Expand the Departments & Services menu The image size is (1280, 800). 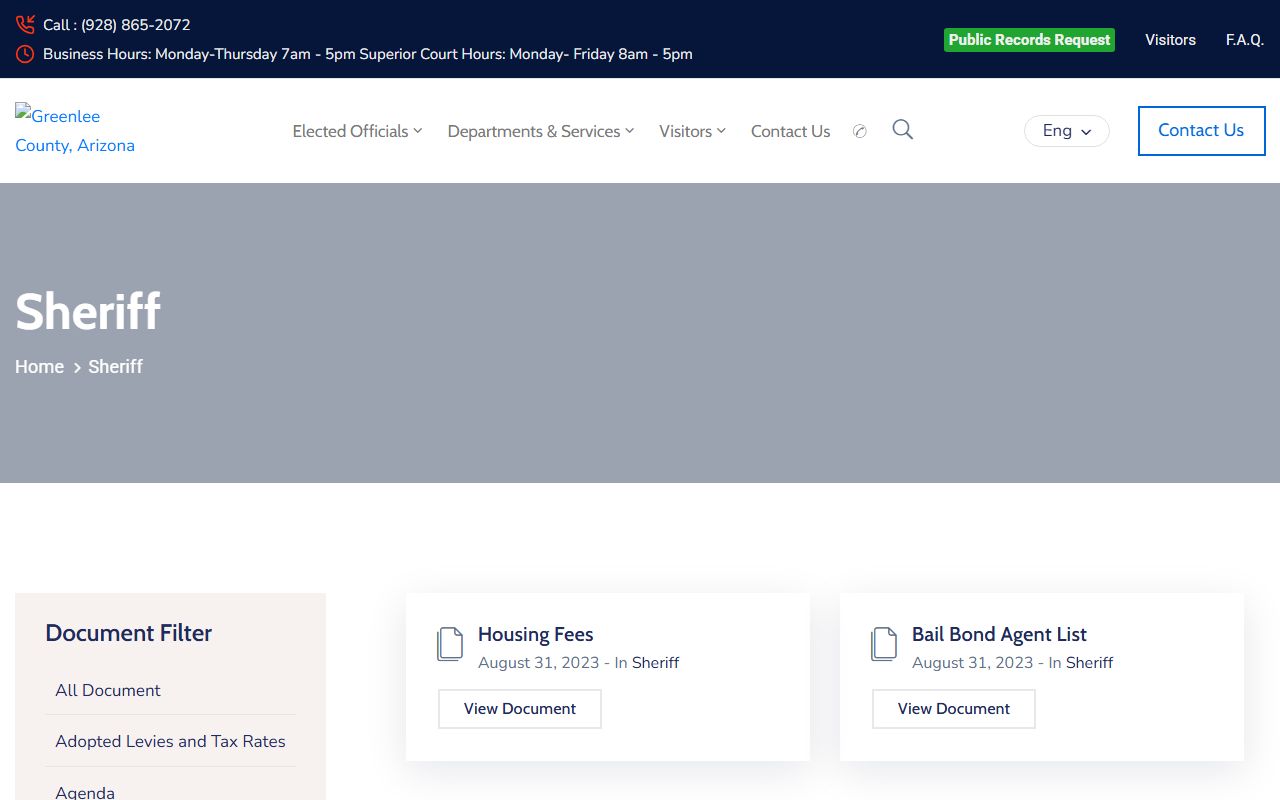coord(540,131)
